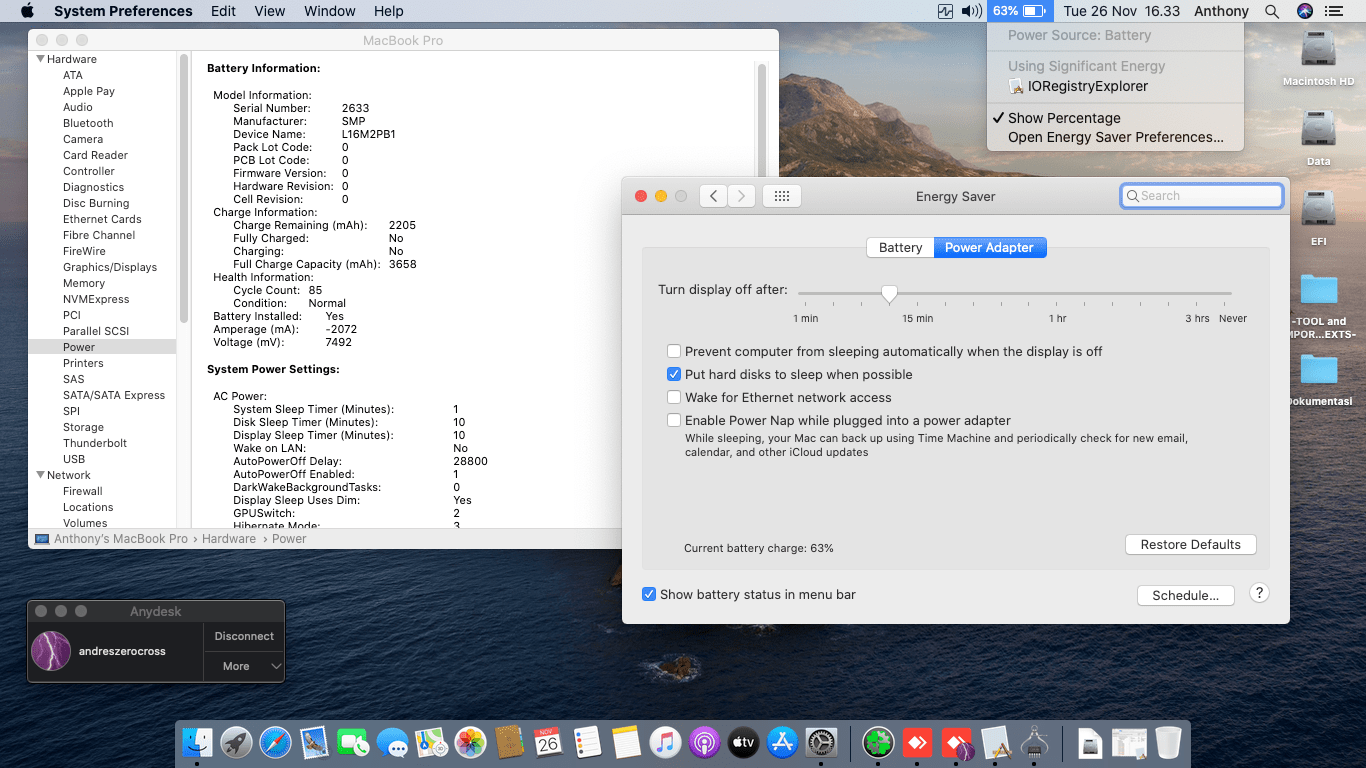Open System Preferences in the Dock
This screenshot has height=768, width=1366.
point(821,742)
